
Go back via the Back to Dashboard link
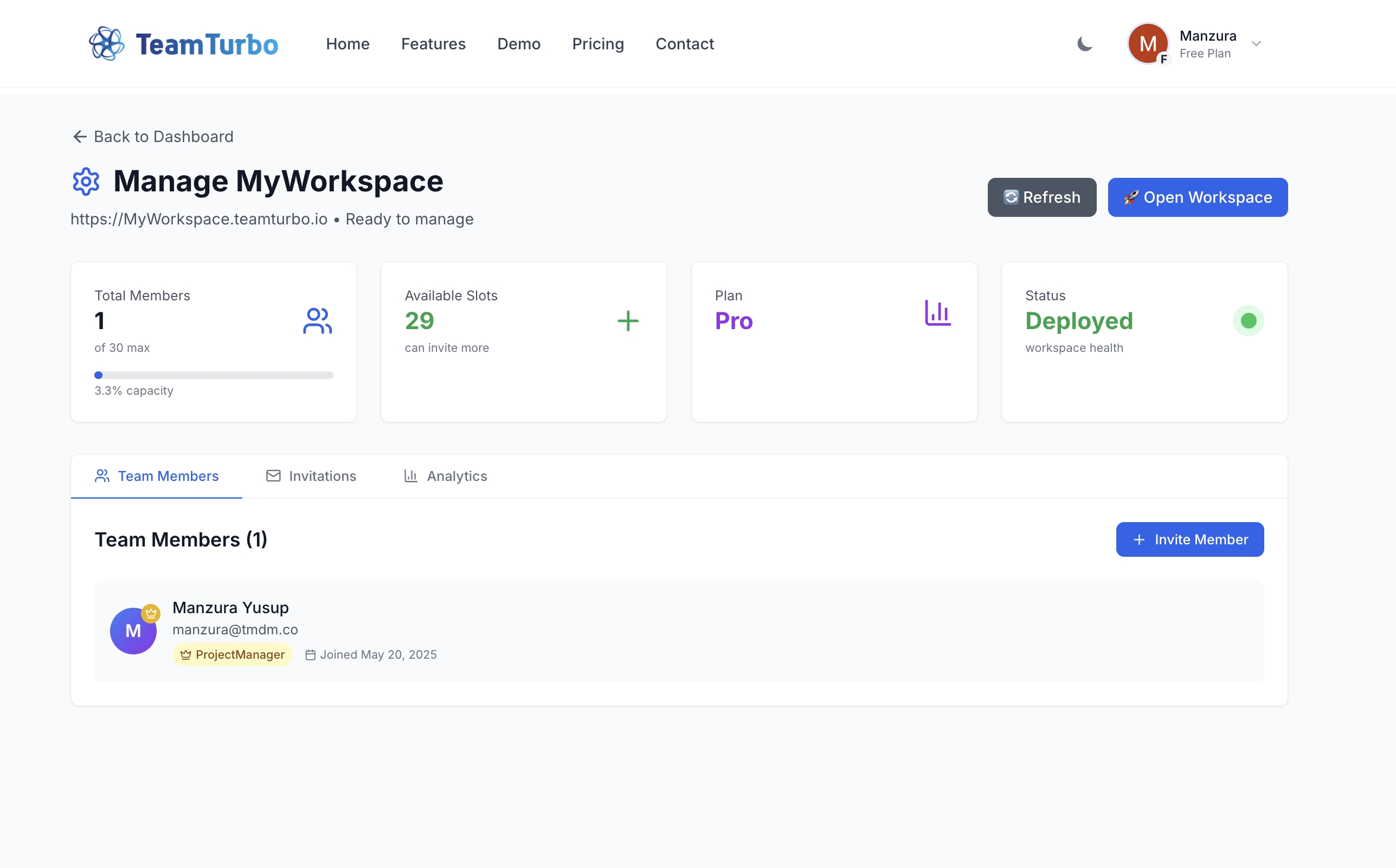pos(153,137)
